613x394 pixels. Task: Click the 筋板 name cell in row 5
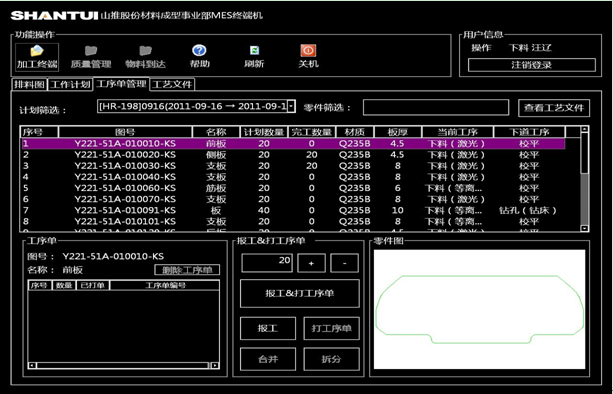coord(216,188)
